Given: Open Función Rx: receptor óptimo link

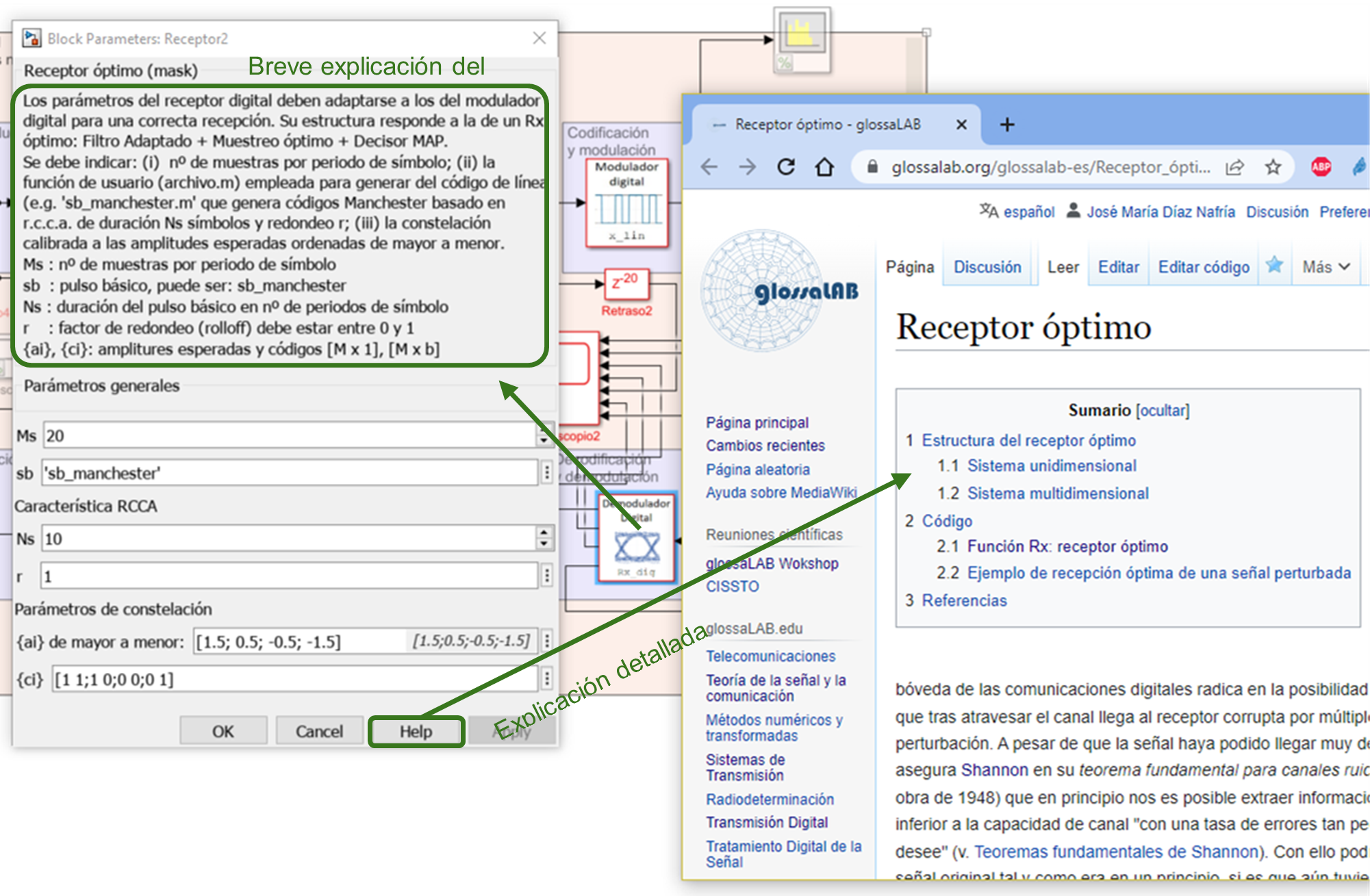Looking at the screenshot, I should click(x=1067, y=546).
